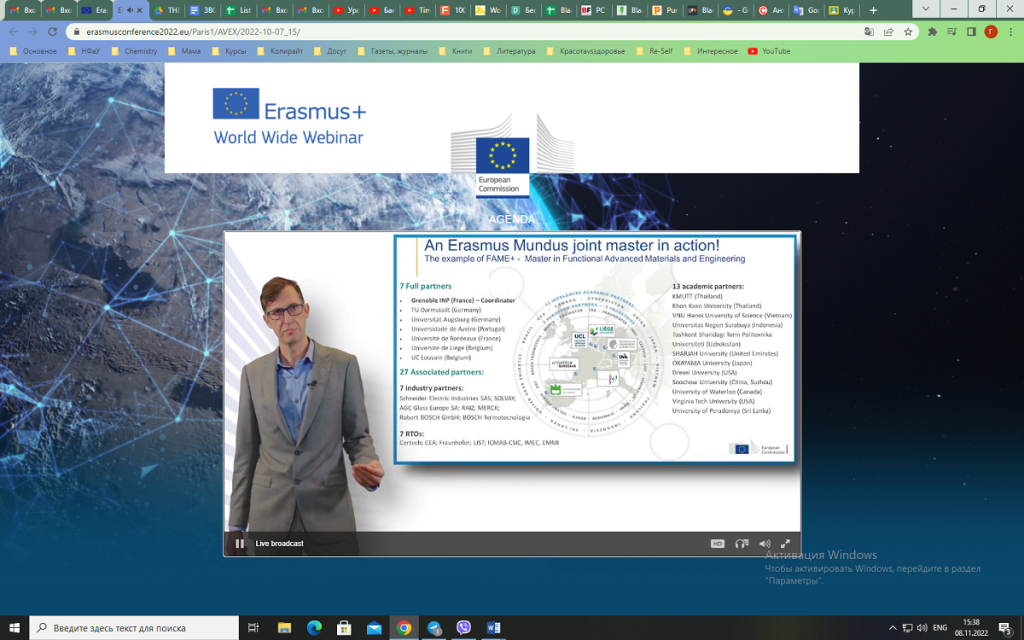Open the Копирайт bookmarks folder

click(x=280, y=51)
